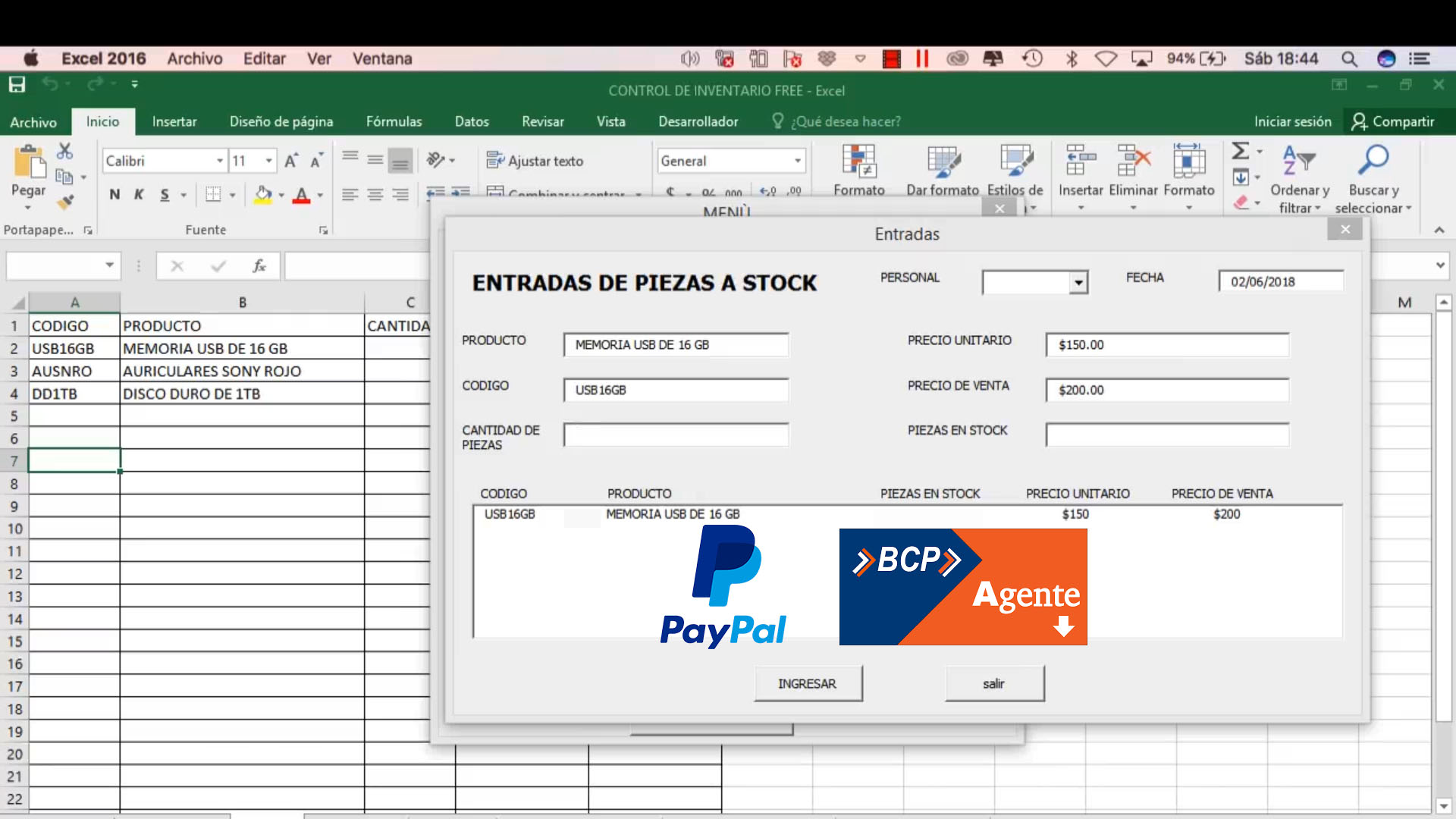
Task: Click the PIEZAS EN STOCK input field
Action: coord(1167,435)
